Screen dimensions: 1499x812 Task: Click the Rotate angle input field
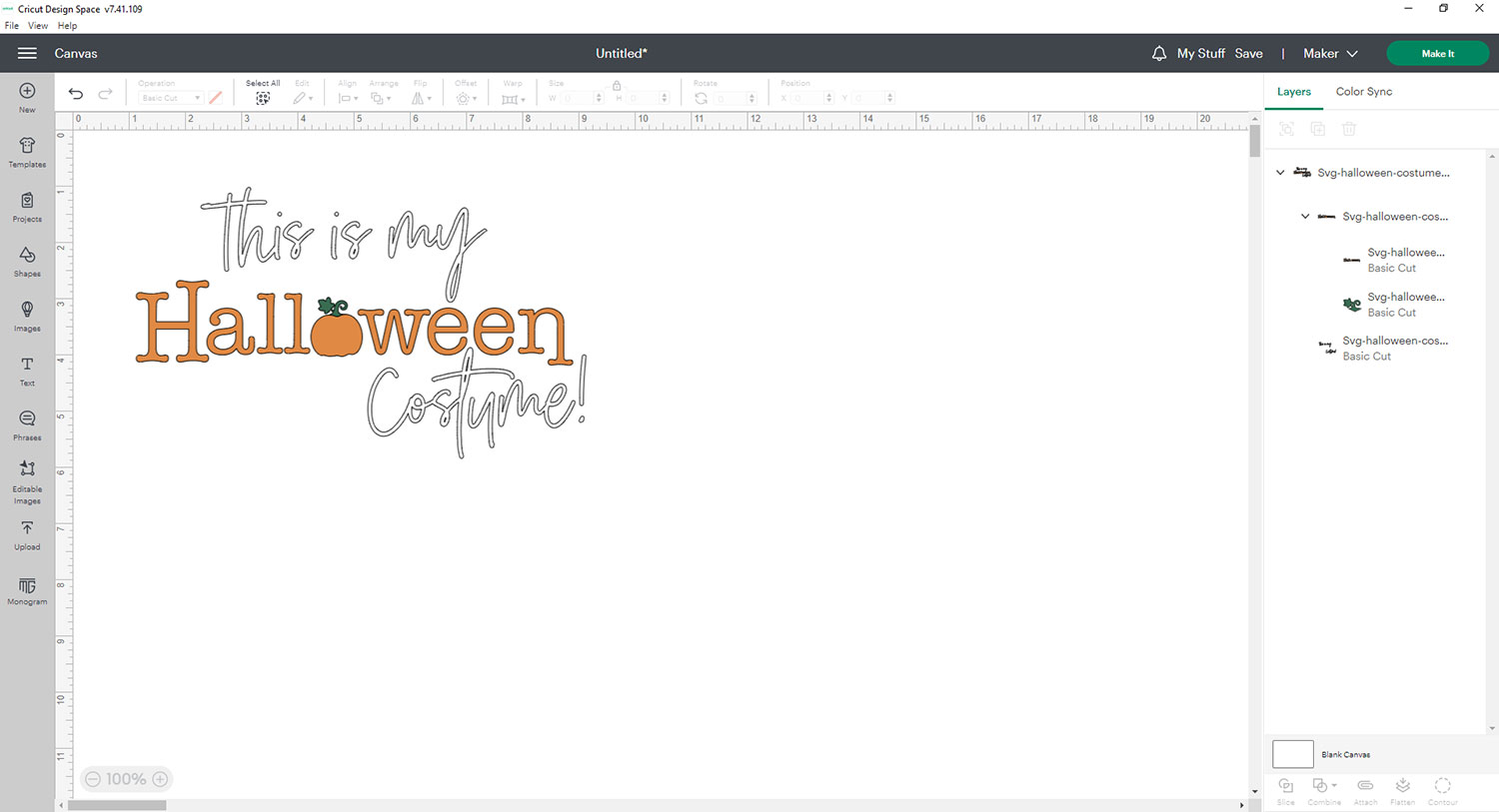click(735, 98)
